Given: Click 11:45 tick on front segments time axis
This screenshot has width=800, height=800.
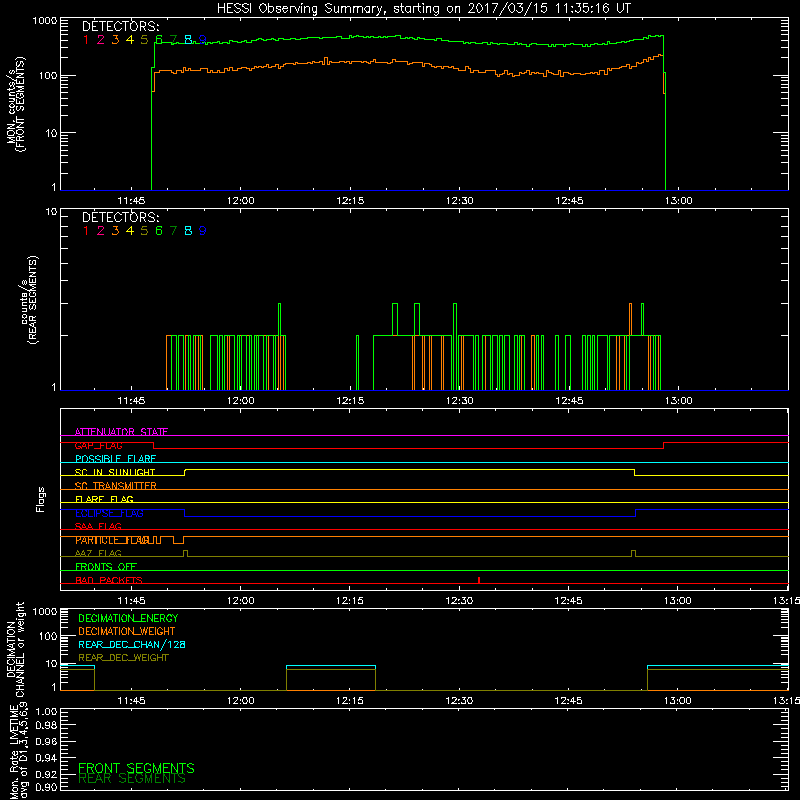Looking at the screenshot, I should (131, 201).
